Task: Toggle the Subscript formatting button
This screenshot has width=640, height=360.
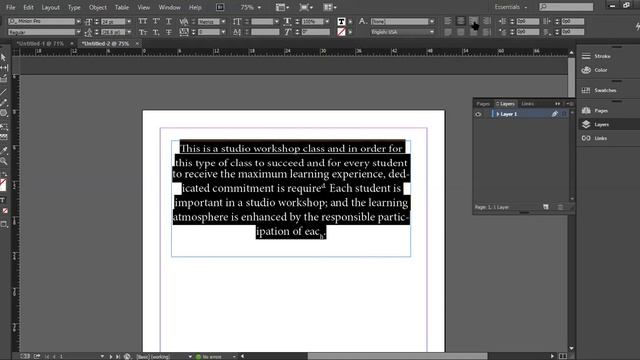Action: [x=156, y=32]
